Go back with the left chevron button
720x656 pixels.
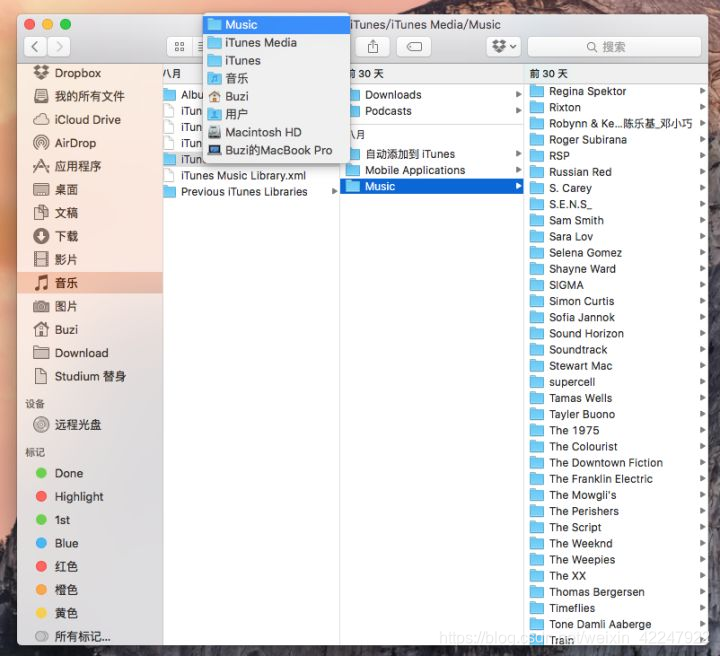pos(35,46)
